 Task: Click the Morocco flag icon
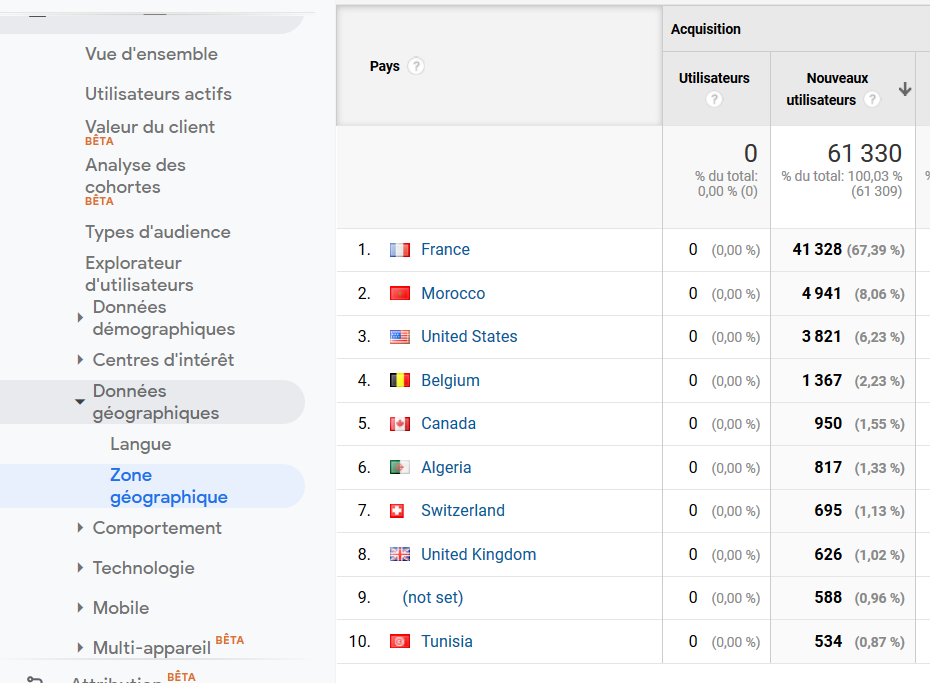coord(399,294)
